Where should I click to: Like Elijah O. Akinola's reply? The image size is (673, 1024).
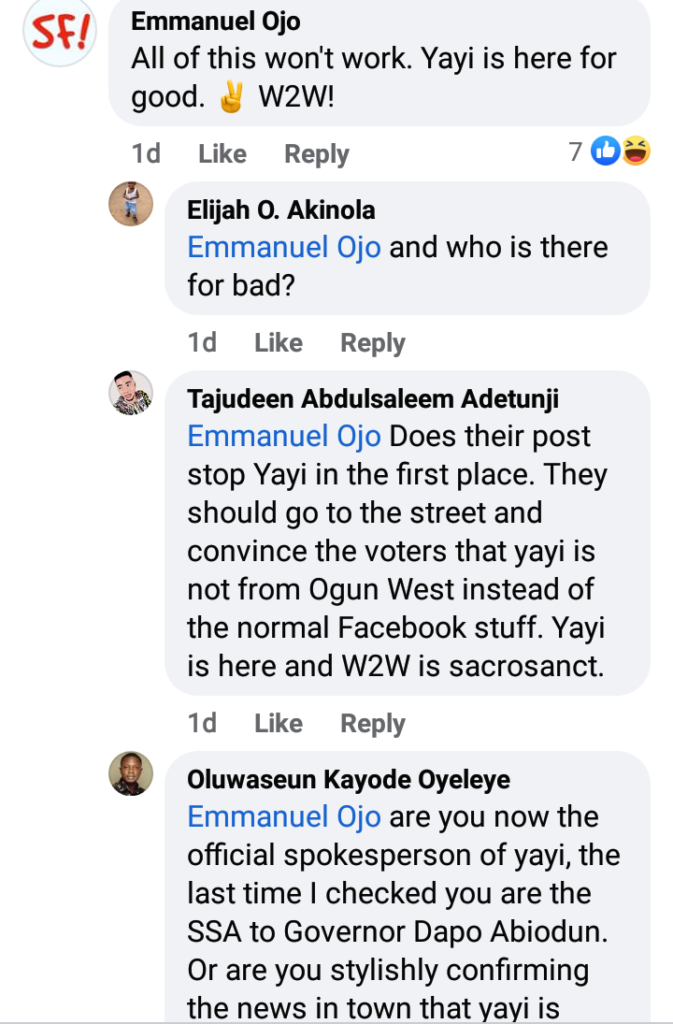coord(278,343)
